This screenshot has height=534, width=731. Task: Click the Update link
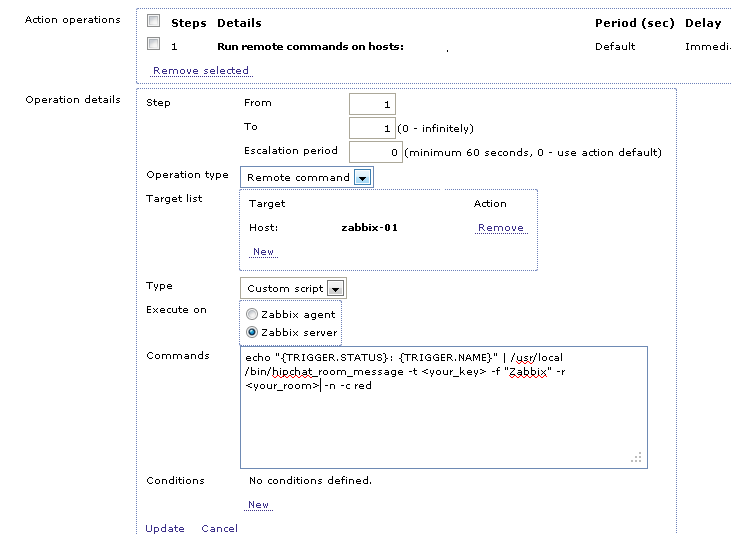[165, 528]
